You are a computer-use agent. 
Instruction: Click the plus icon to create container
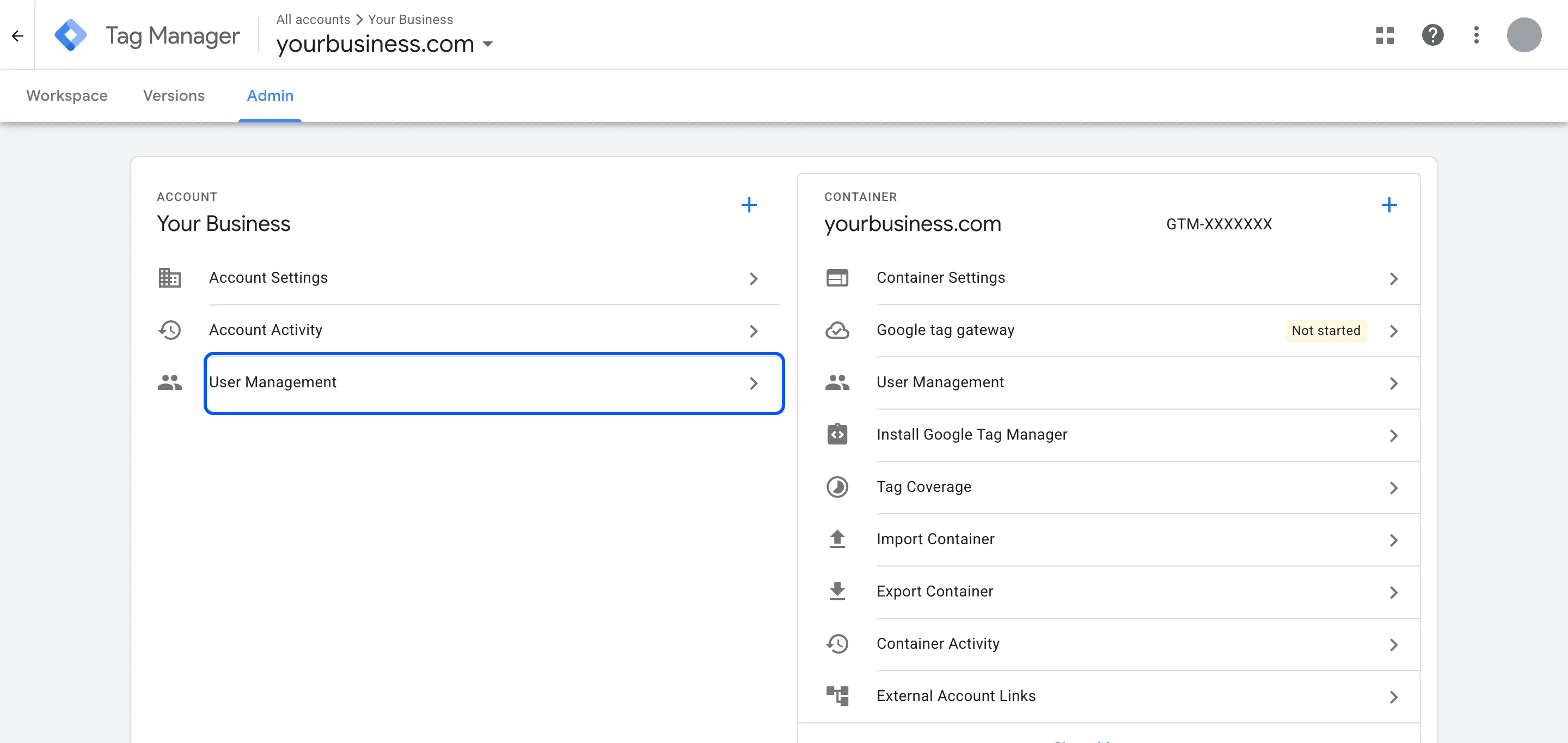(1388, 205)
